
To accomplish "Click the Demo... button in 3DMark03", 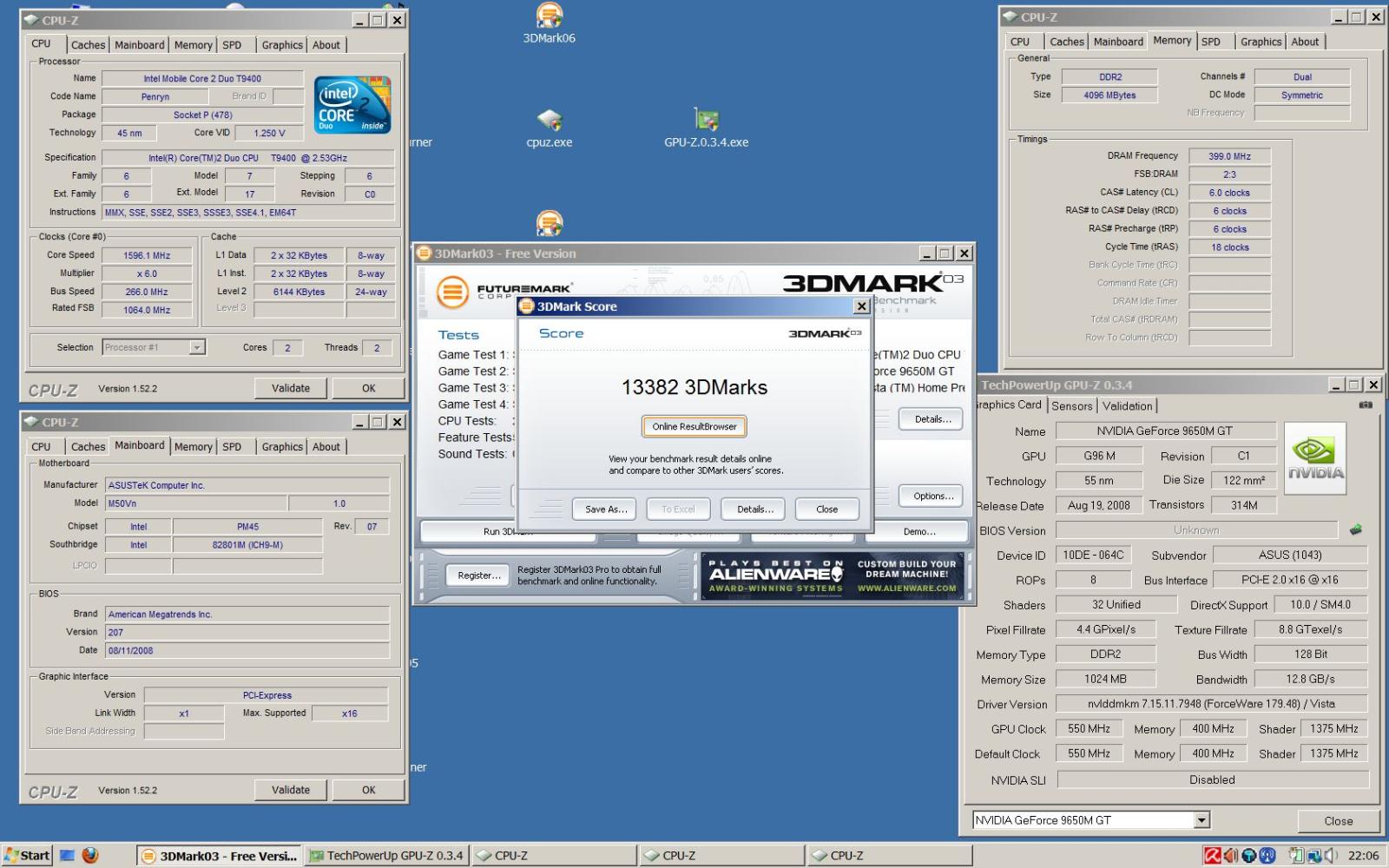I will 919,531.
